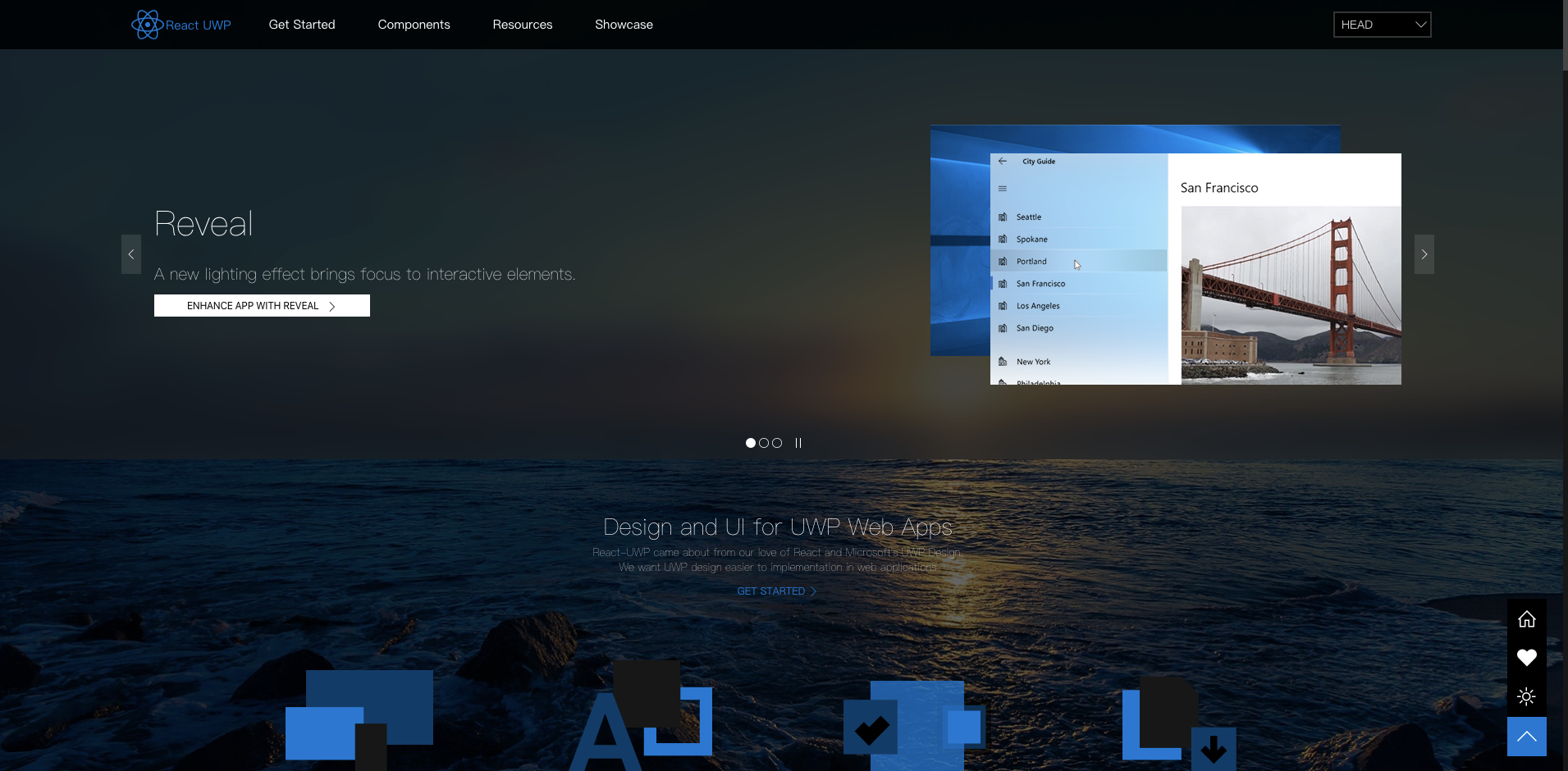The width and height of the screenshot is (1568, 771).
Task: Pause the slideshow autoplay
Action: [798, 443]
